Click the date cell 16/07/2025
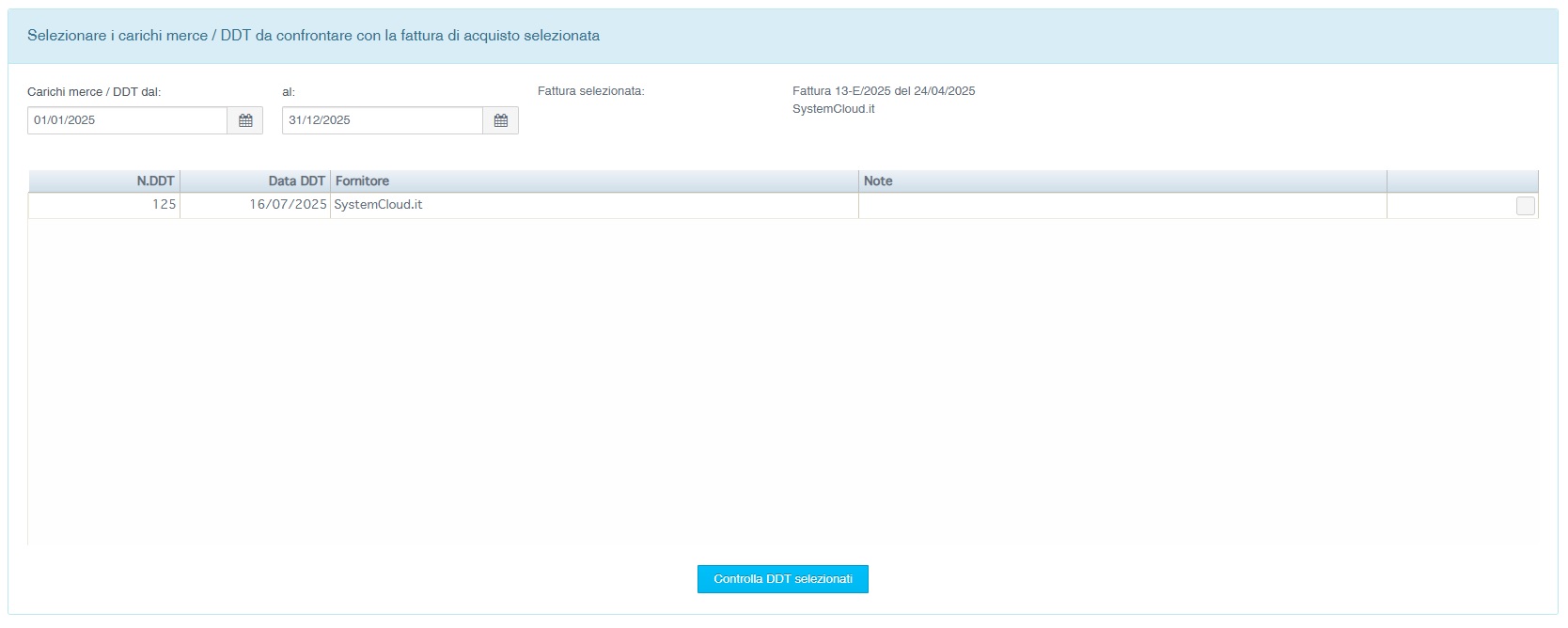Image resolution: width=1568 pixels, height=628 pixels. click(288, 205)
